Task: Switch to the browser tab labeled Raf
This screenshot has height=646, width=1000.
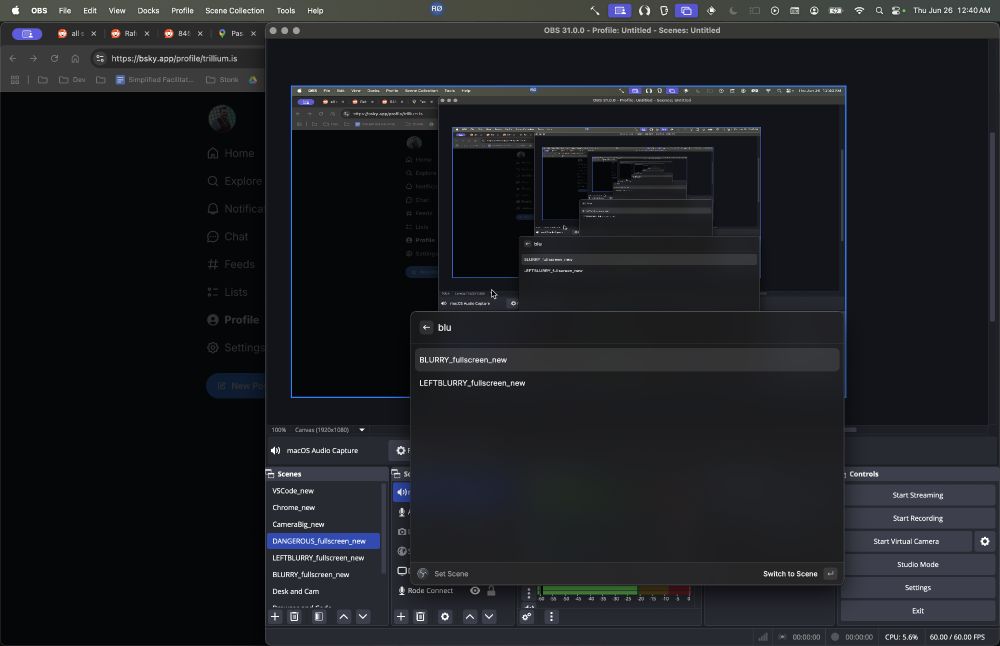Action: (130, 33)
